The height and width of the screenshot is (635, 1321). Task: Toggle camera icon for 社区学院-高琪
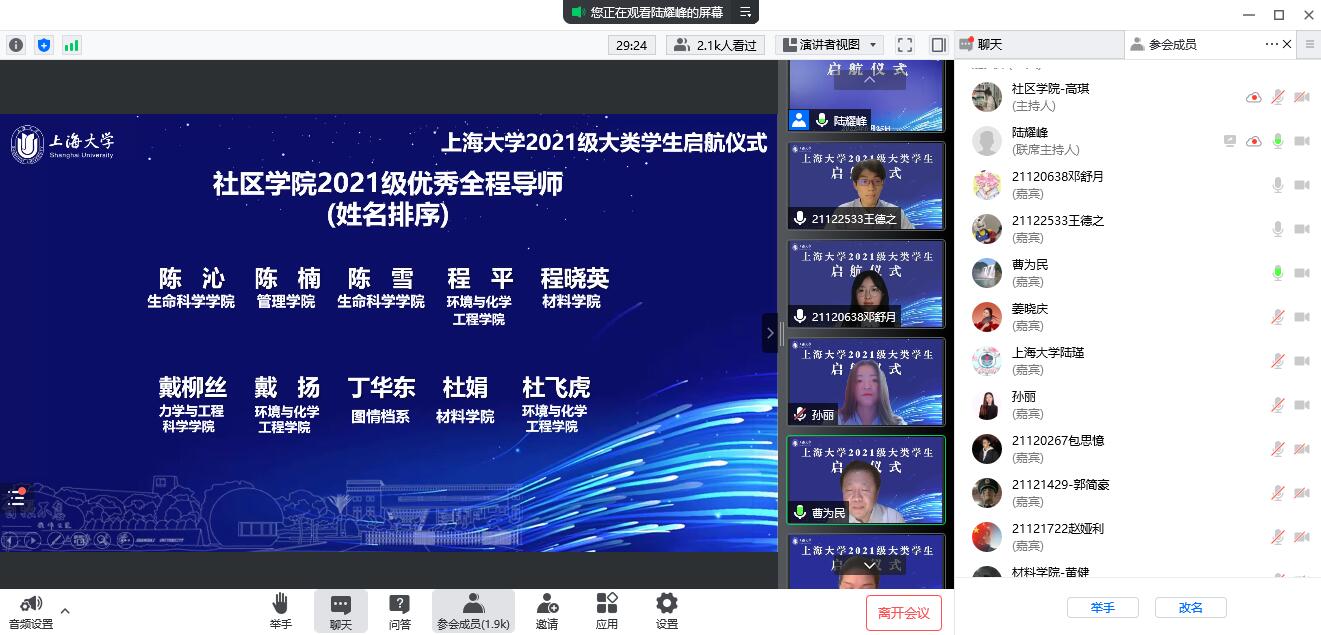pyautogui.click(x=1302, y=97)
